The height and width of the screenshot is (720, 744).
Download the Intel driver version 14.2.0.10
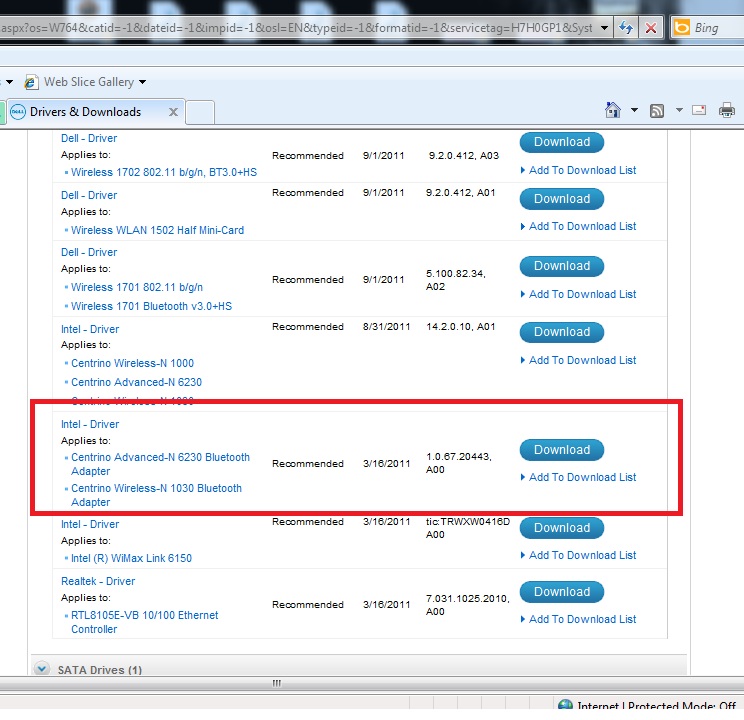click(x=562, y=332)
